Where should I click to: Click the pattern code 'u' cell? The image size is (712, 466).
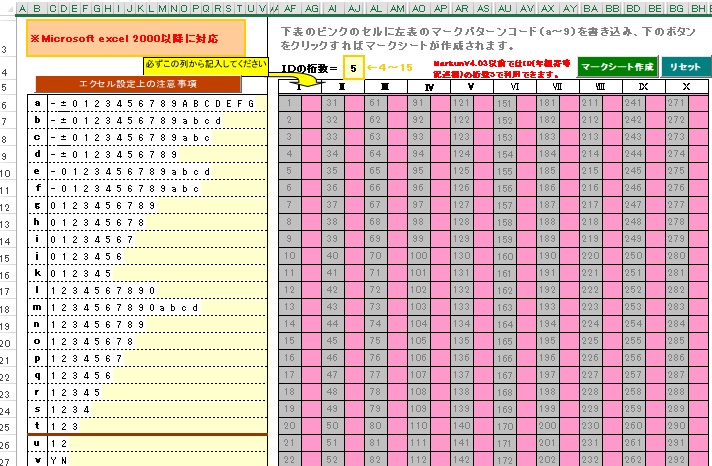click(x=37, y=443)
